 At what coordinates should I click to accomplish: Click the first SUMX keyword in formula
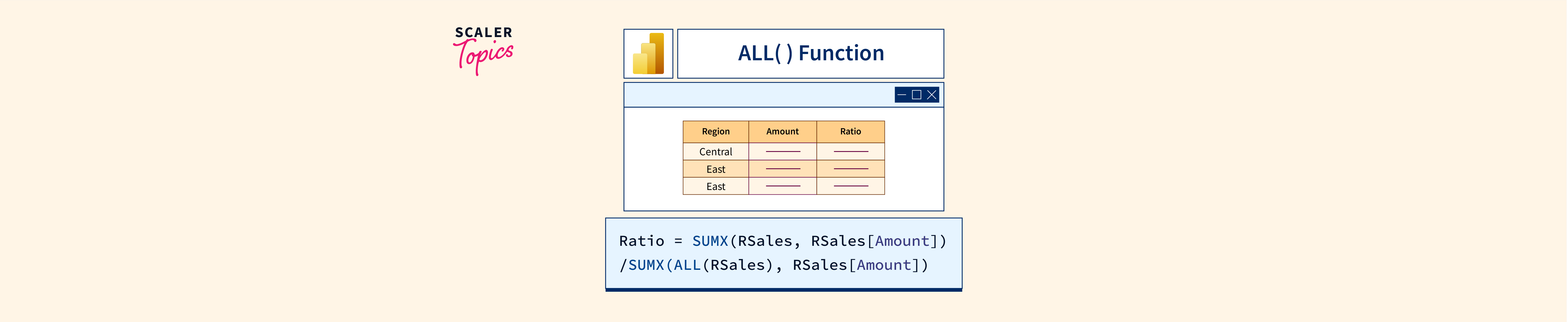(x=710, y=241)
